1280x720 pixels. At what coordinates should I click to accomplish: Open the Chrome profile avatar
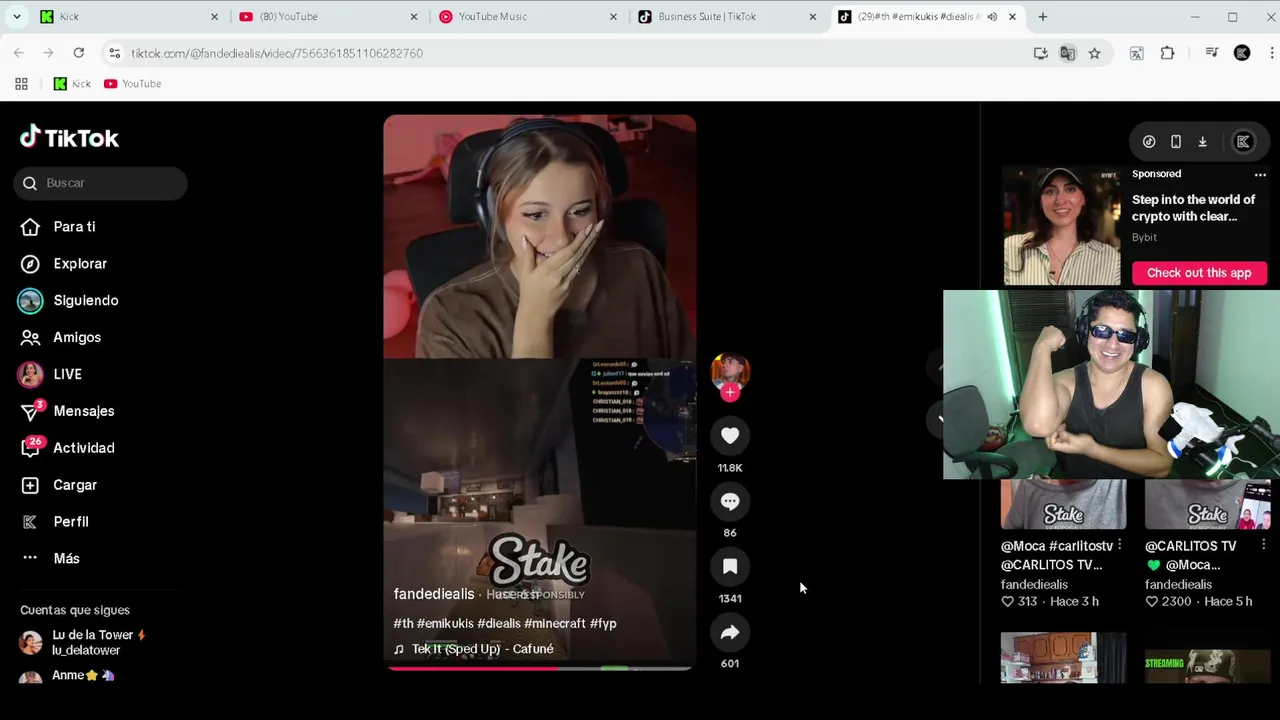point(1242,53)
